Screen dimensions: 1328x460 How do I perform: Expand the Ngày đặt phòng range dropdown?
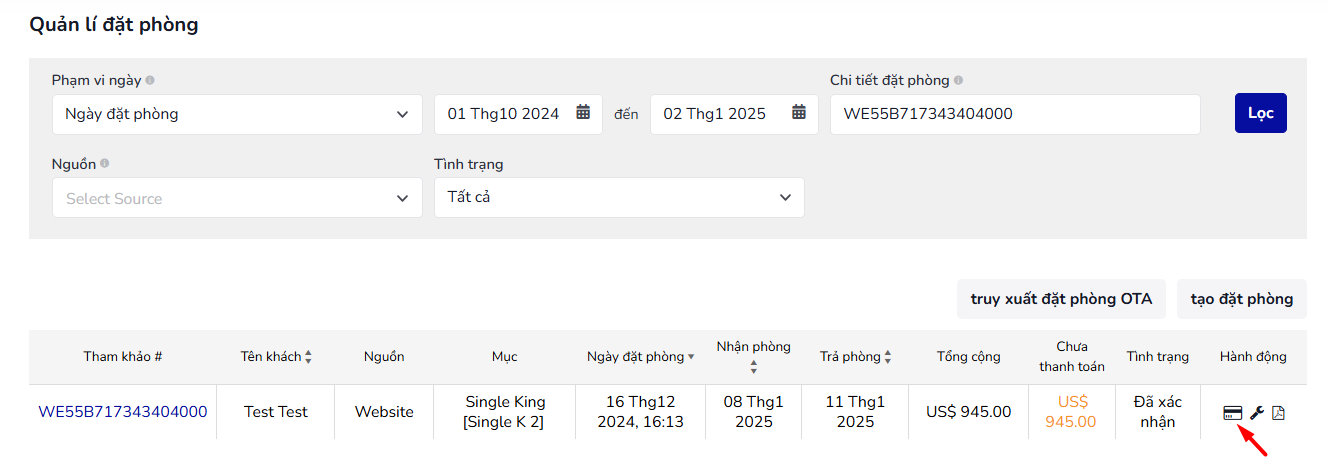pyautogui.click(x=237, y=114)
